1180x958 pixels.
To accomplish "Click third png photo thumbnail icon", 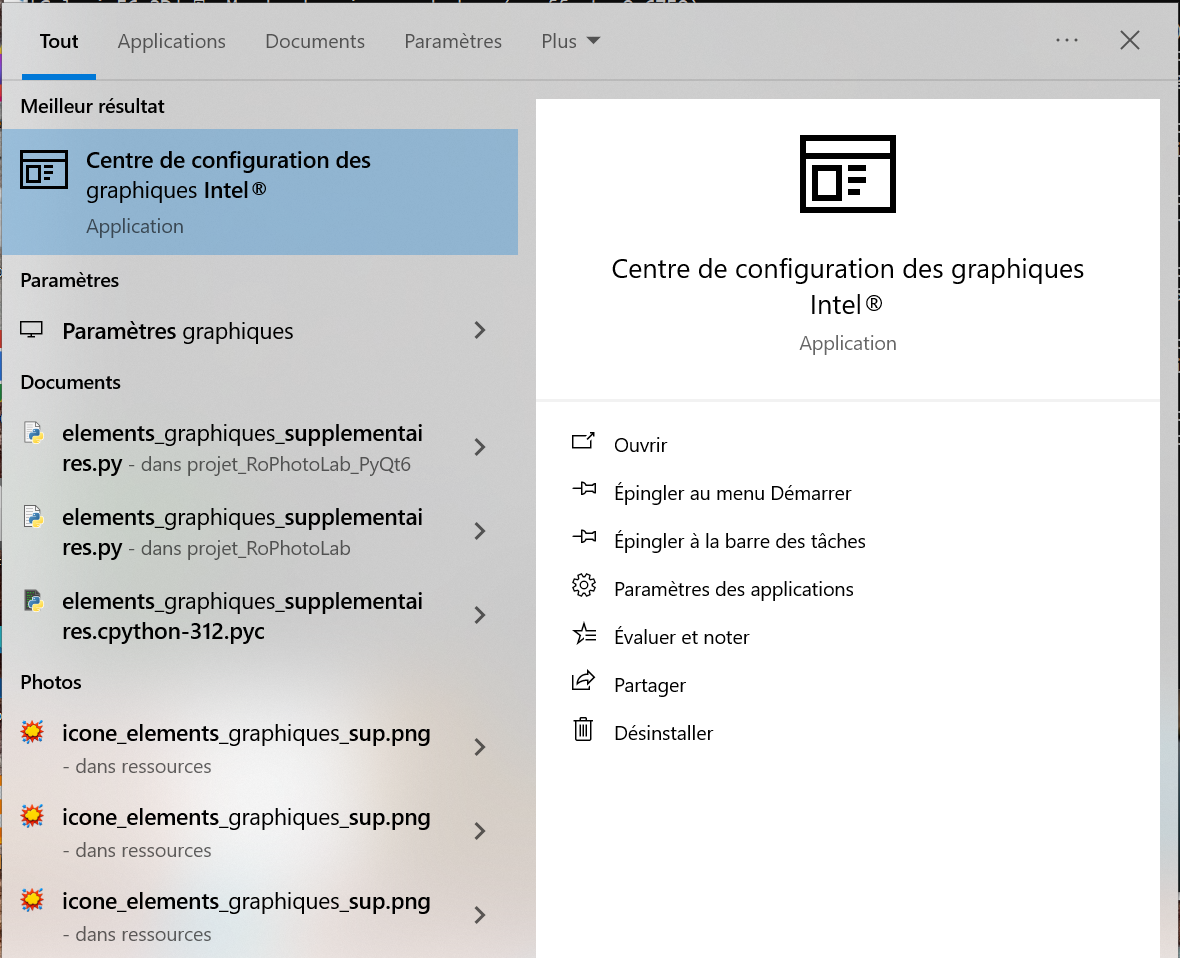I will (32, 900).
